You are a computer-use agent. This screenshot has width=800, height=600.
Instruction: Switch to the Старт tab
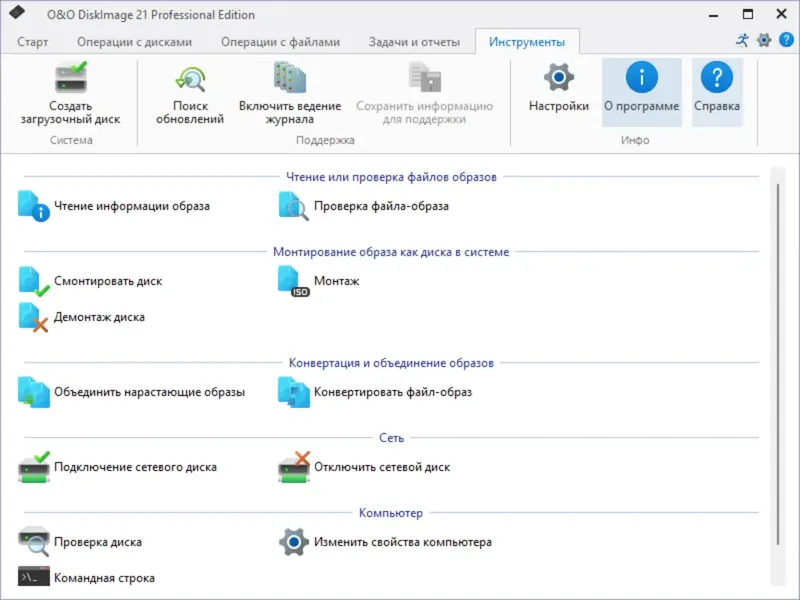33,42
